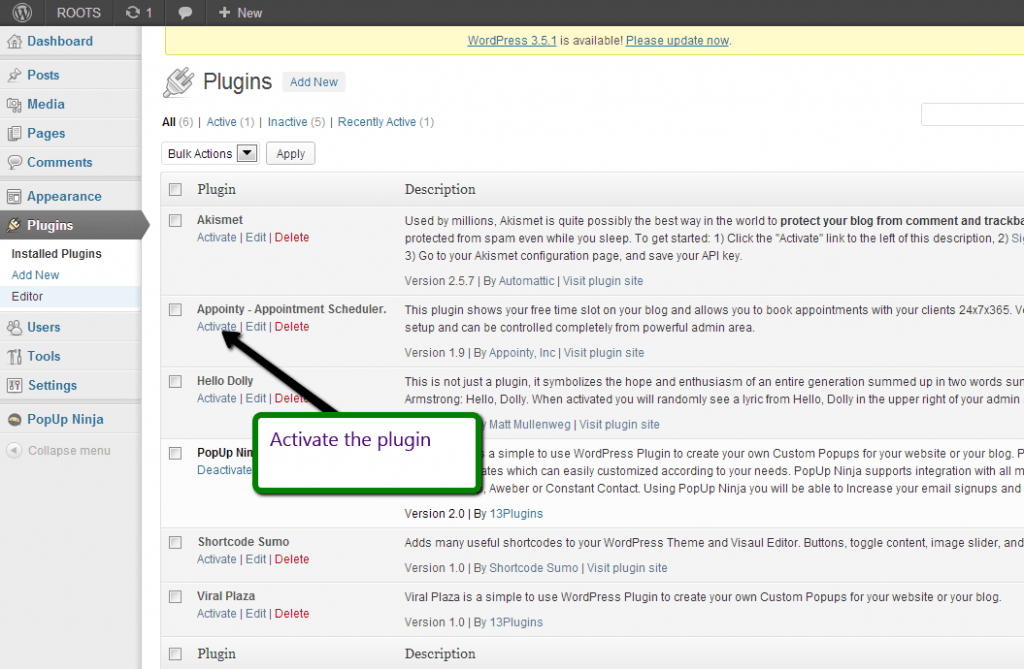Click the Plugins plug icon in sidebar
Image resolution: width=1024 pixels, height=669 pixels.
coord(14,225)
